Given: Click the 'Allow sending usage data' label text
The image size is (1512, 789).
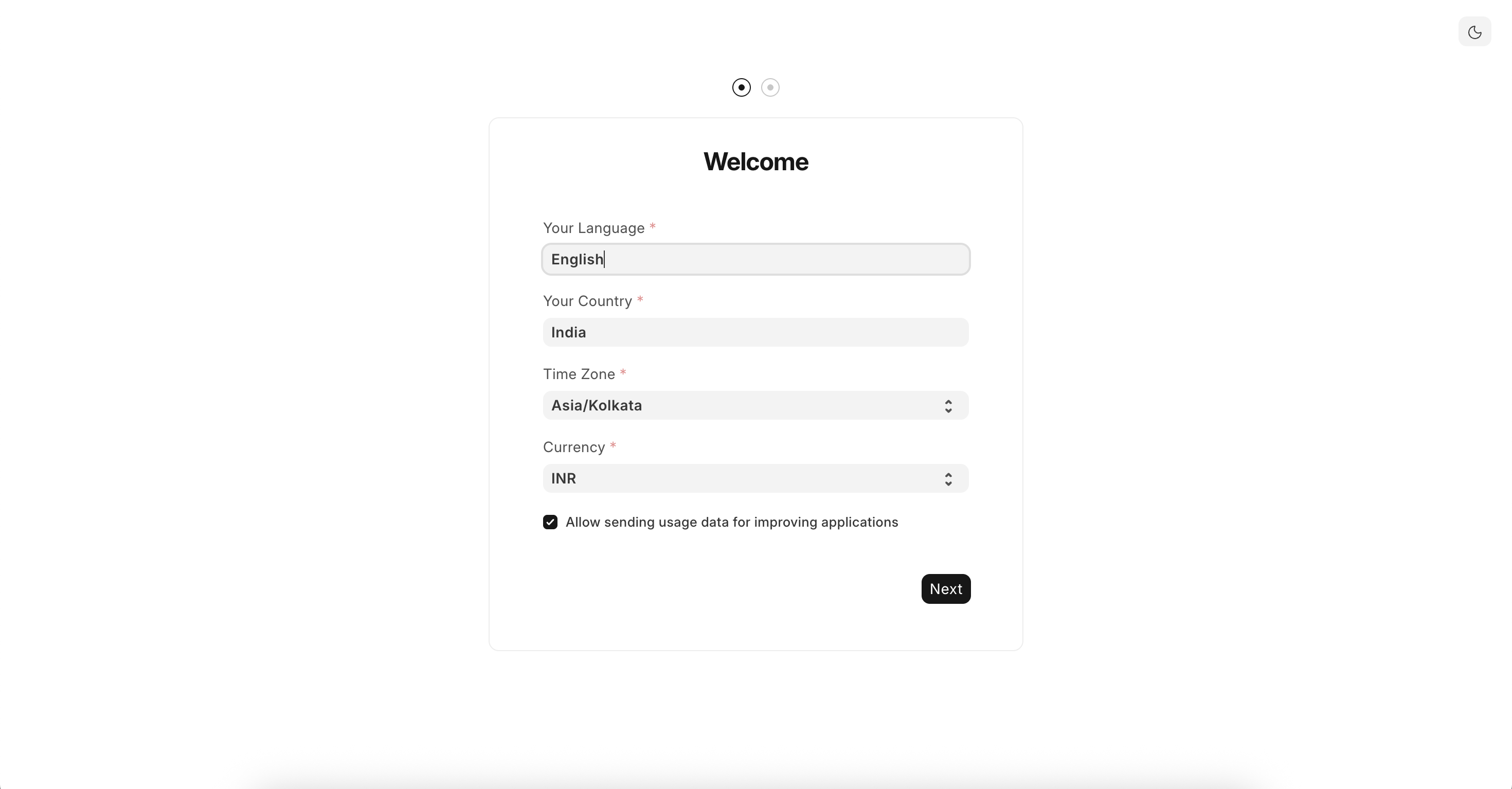Looking at the screenshot, I should [731, 523].
